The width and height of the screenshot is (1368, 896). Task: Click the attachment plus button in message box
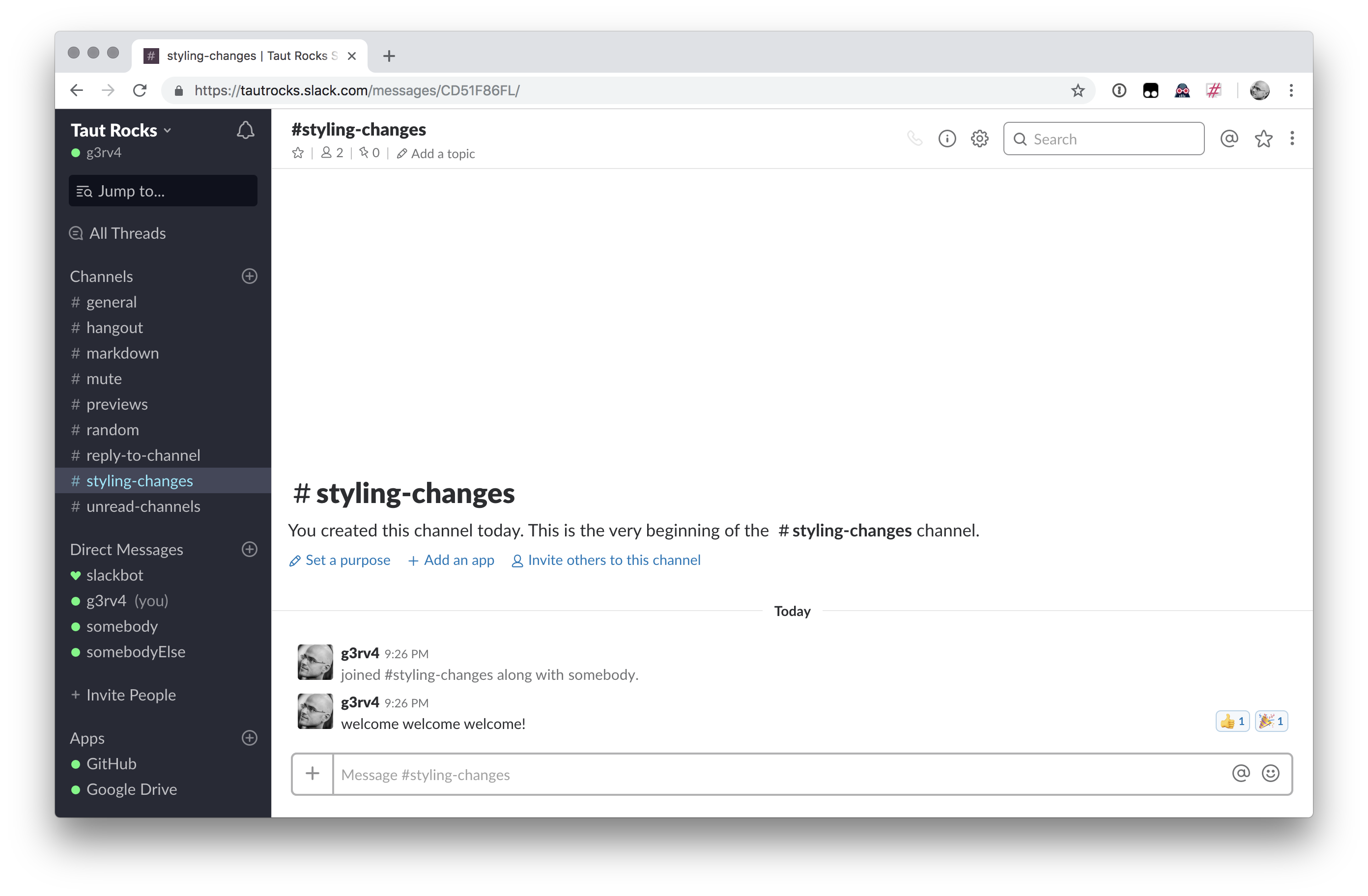[x=312, y=774]
